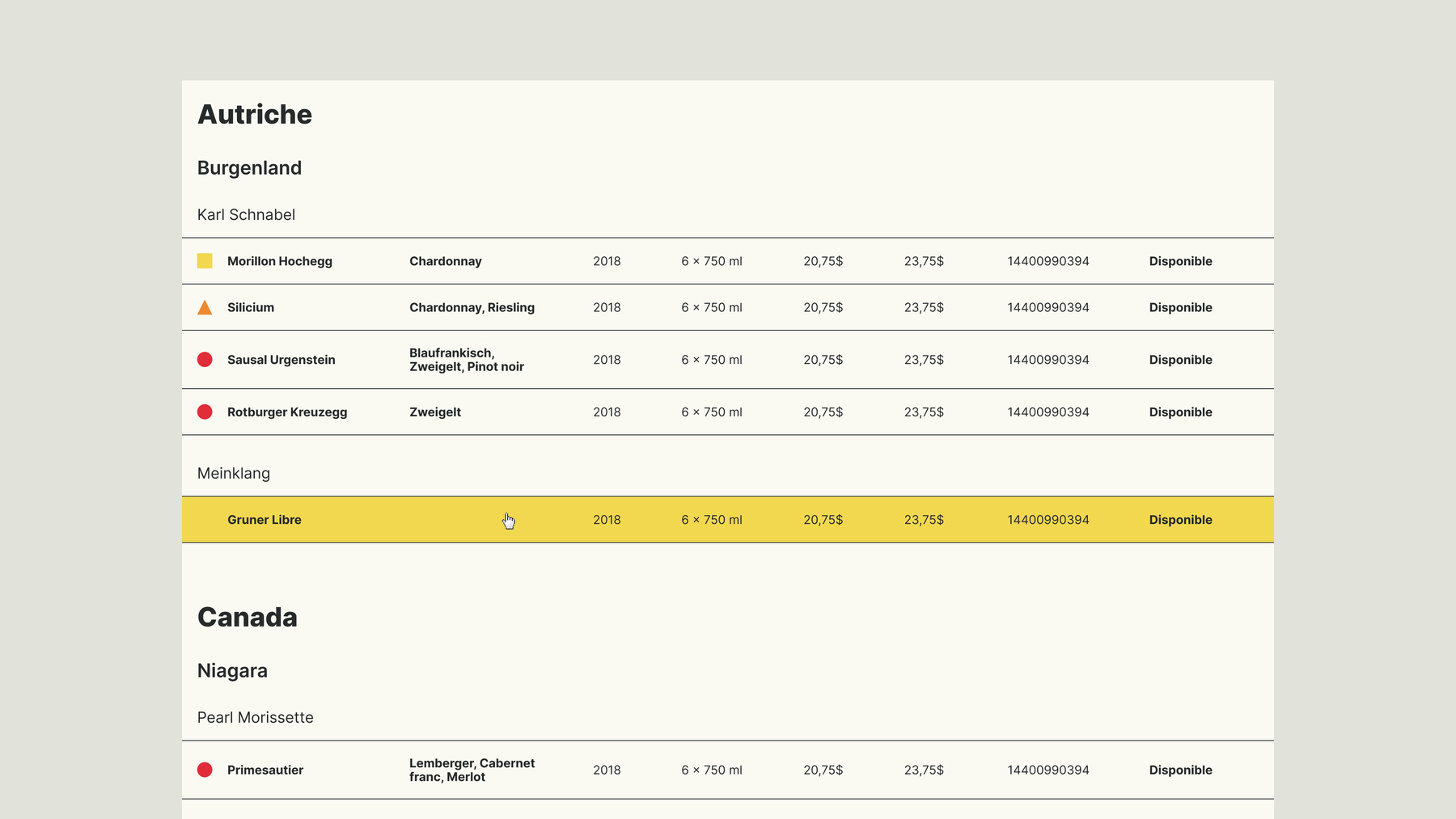Click Disponible status in Primesautier row
The width and height of the screenshot is (1456, 819).
pos(1181,770)
